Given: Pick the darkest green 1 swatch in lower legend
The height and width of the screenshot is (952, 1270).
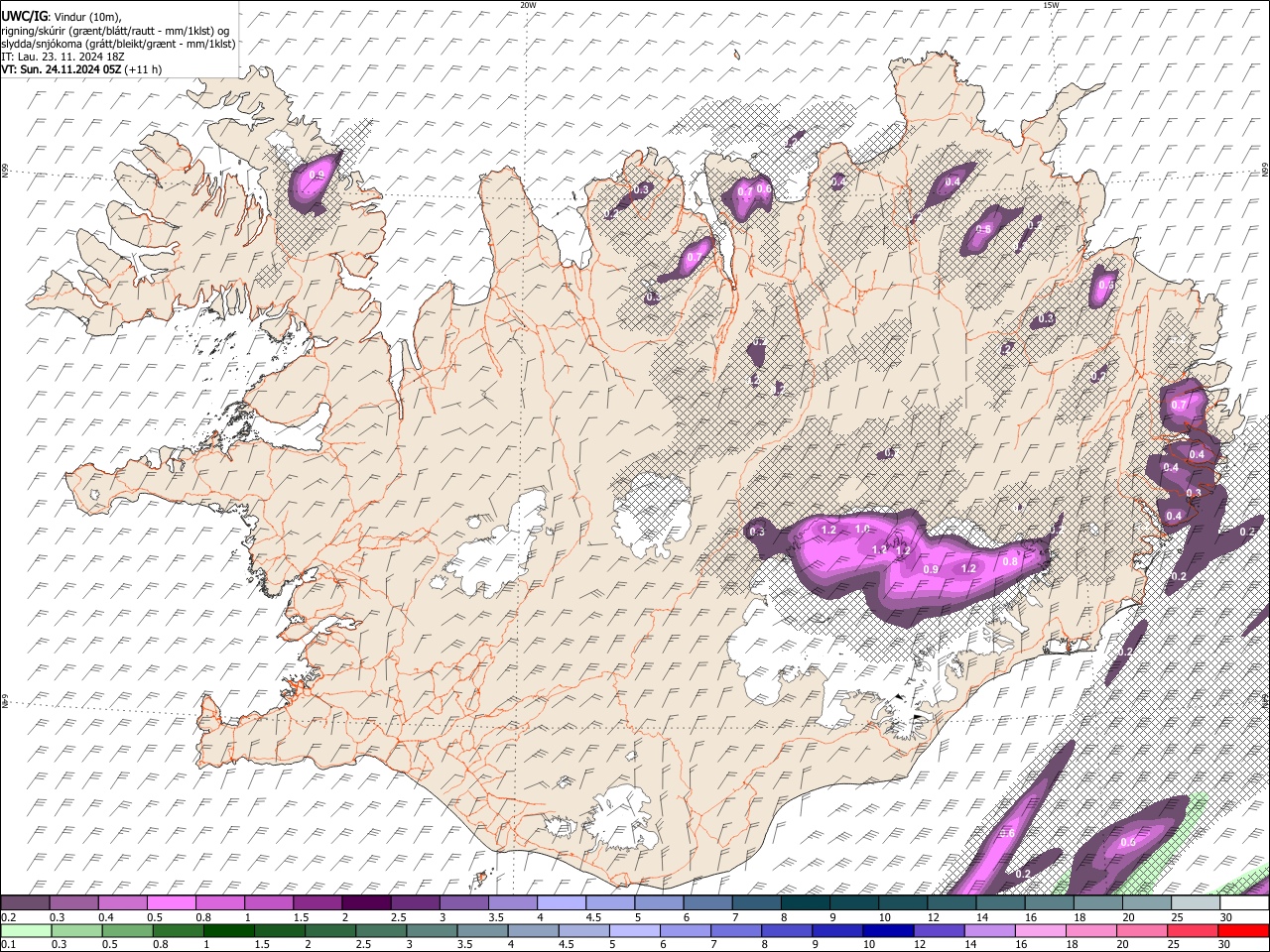Looking at the screenshot, I should point(228,931).
